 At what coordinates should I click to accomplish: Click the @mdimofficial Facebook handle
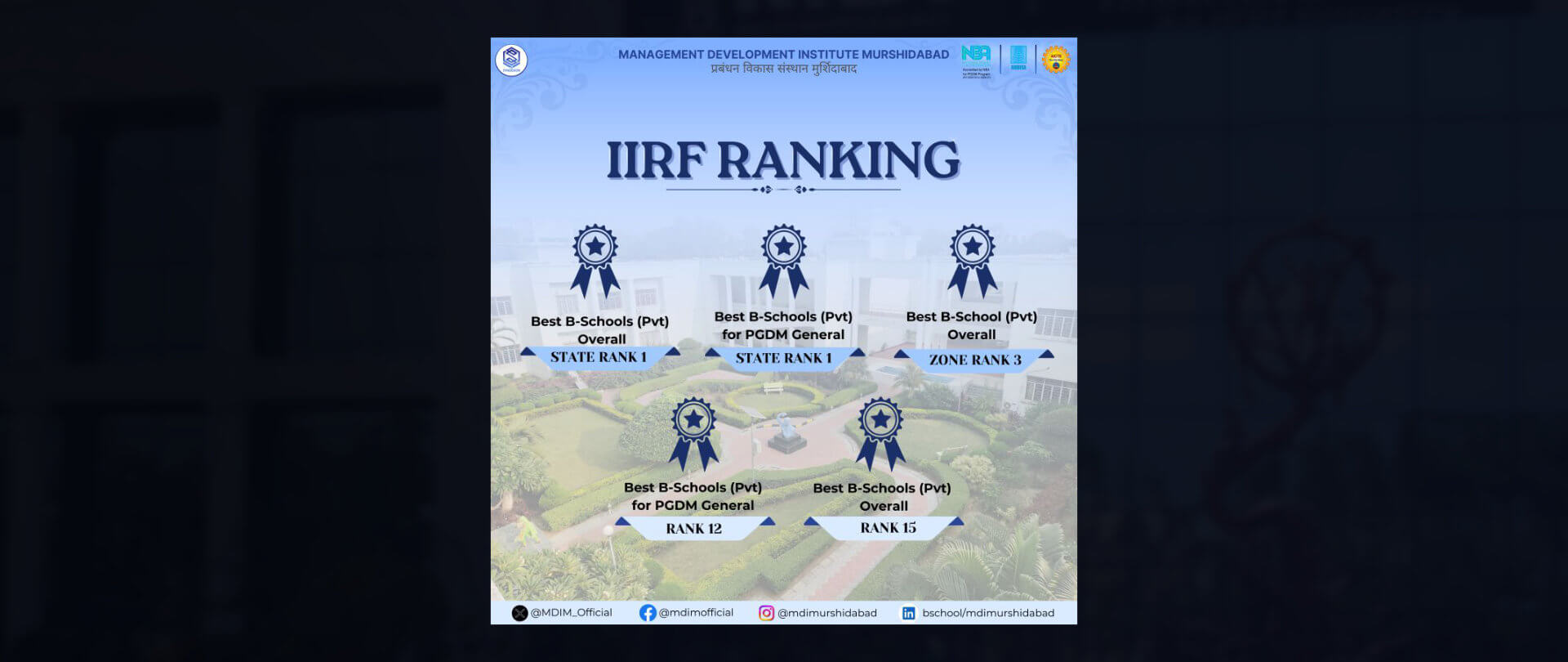point(696,613)
